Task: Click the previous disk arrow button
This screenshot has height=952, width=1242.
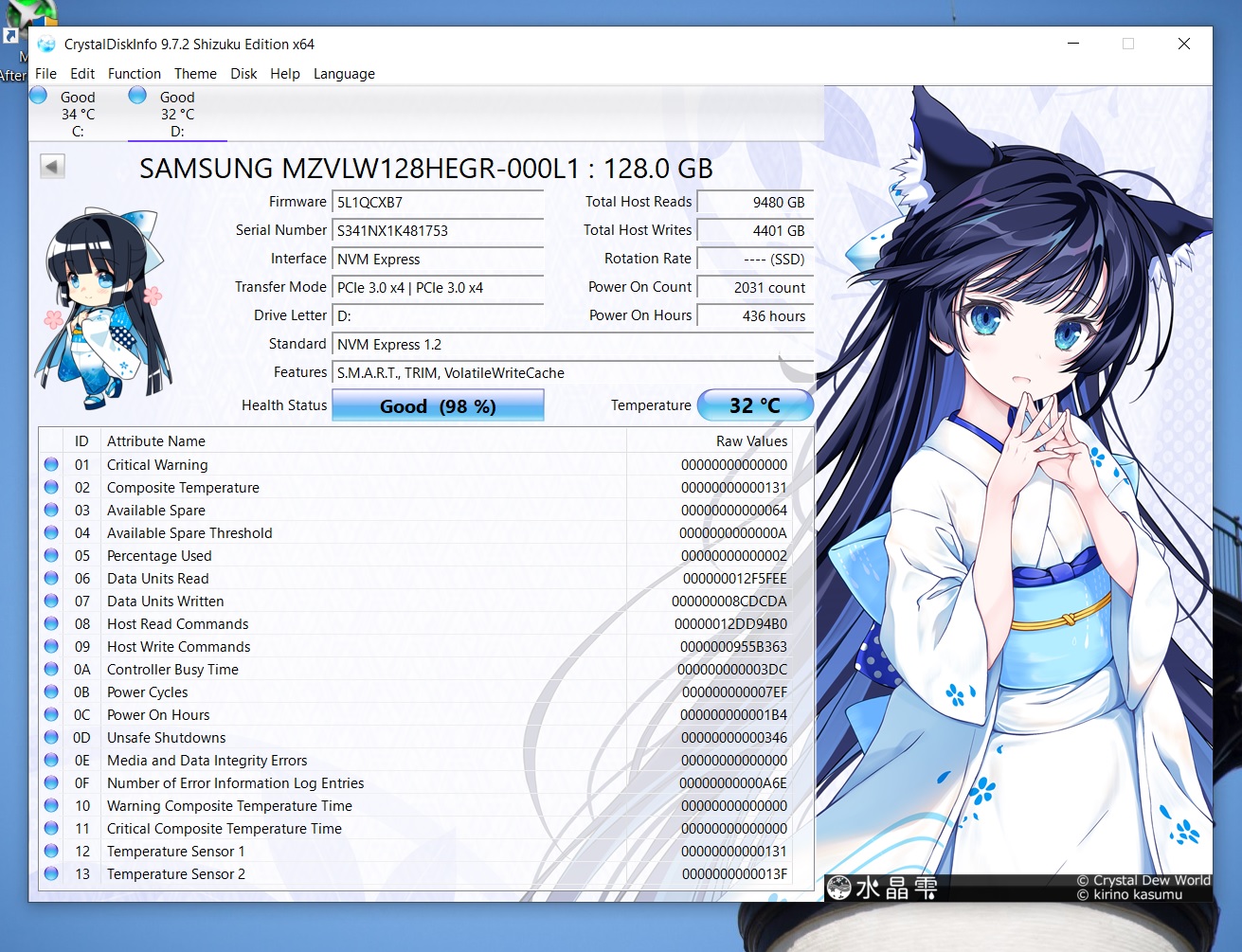Action: coord(52,167)
